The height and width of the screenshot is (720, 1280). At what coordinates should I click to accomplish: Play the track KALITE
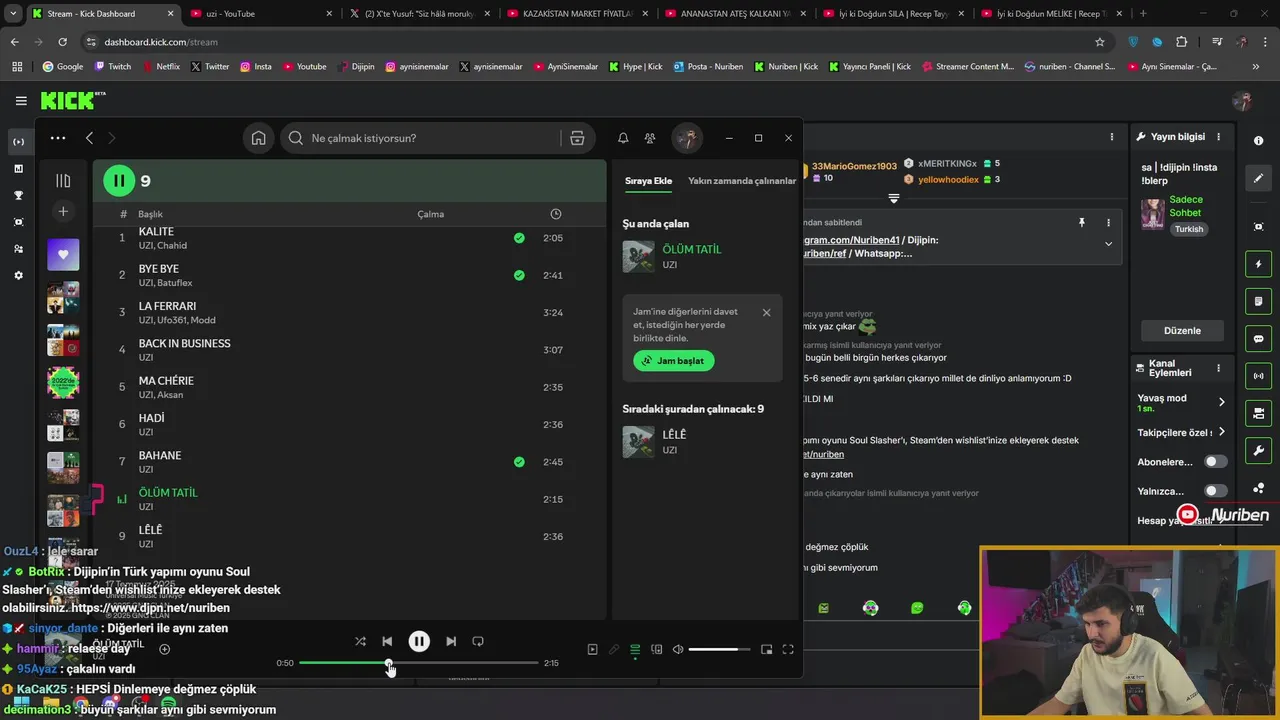[x=156, y=232]
